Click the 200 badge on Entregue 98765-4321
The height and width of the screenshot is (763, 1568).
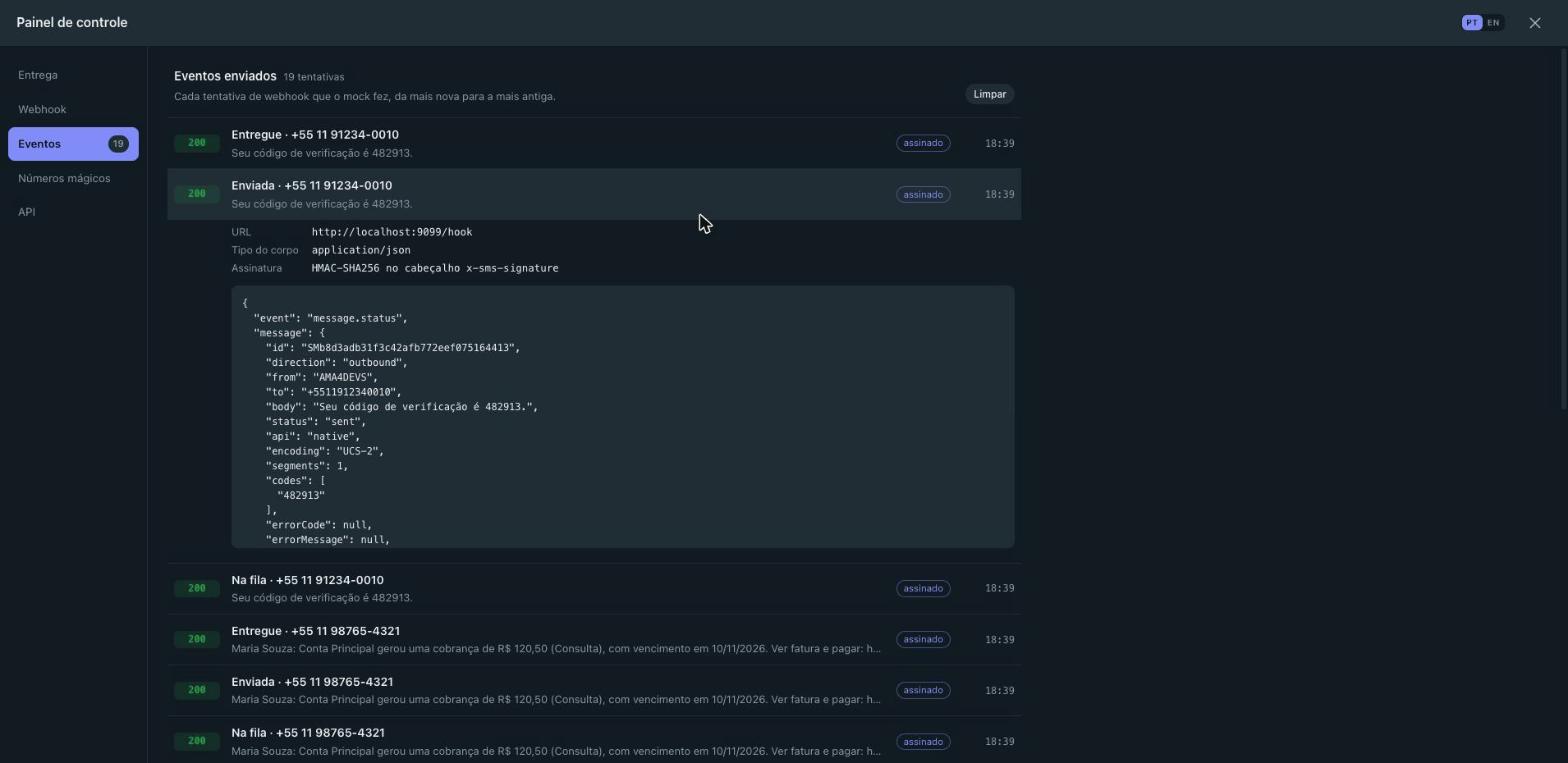pos(196,639)
